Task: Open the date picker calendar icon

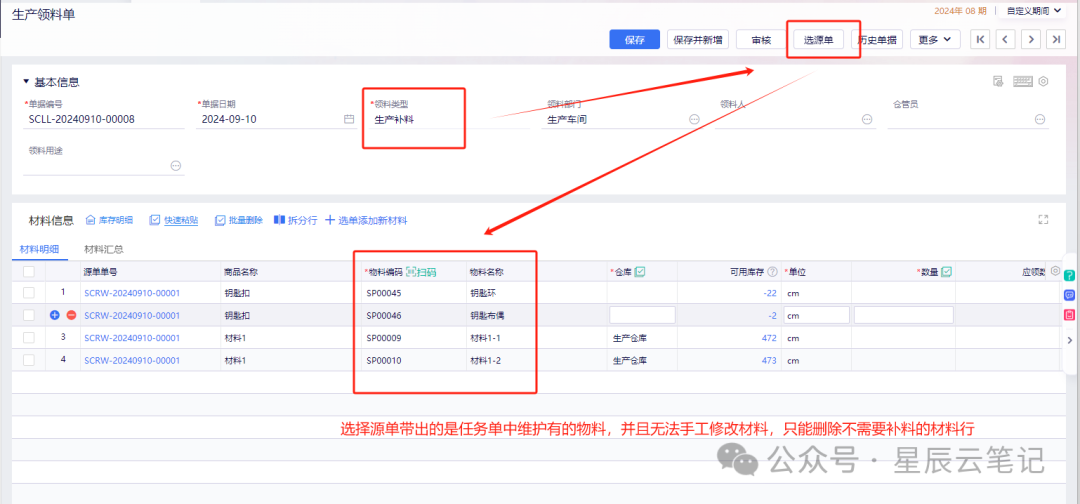Action: point(349,119)
